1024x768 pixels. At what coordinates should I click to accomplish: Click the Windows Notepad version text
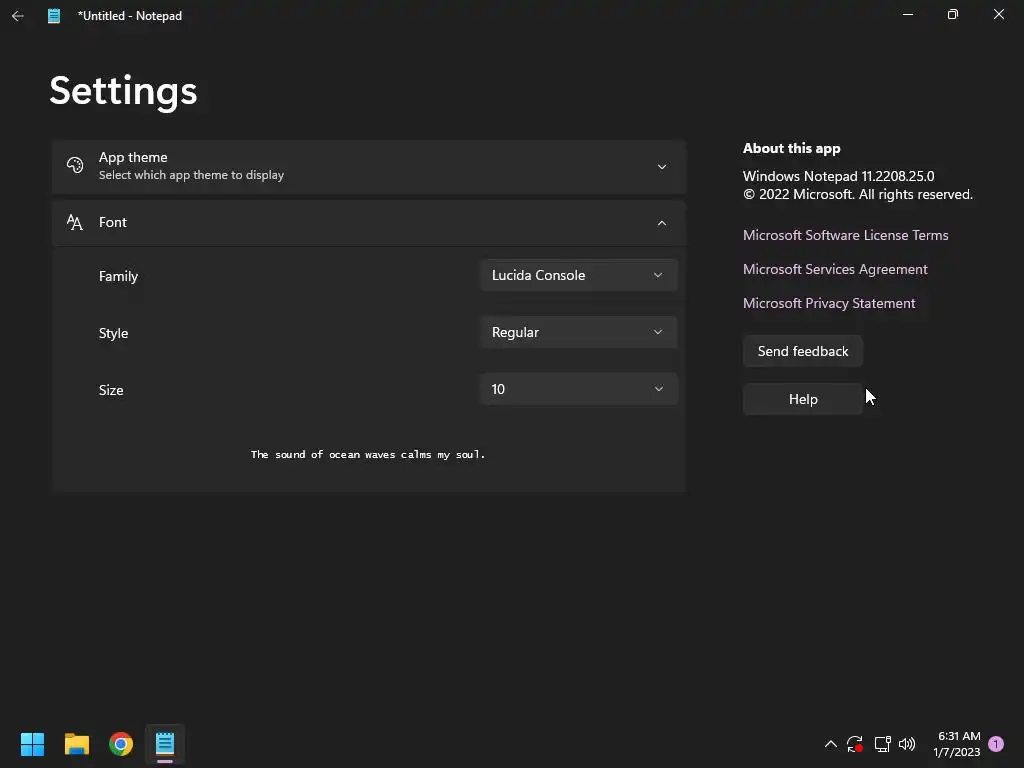pyautogui.click(x=839, y=176)
